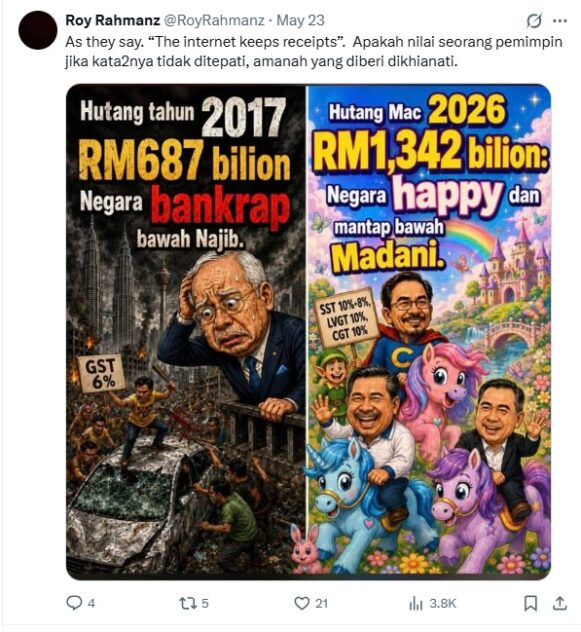The width and height of the screenshot is (581, 632).
Task: Open the @RoyRahmanz handle link
Action: [214, 20]
